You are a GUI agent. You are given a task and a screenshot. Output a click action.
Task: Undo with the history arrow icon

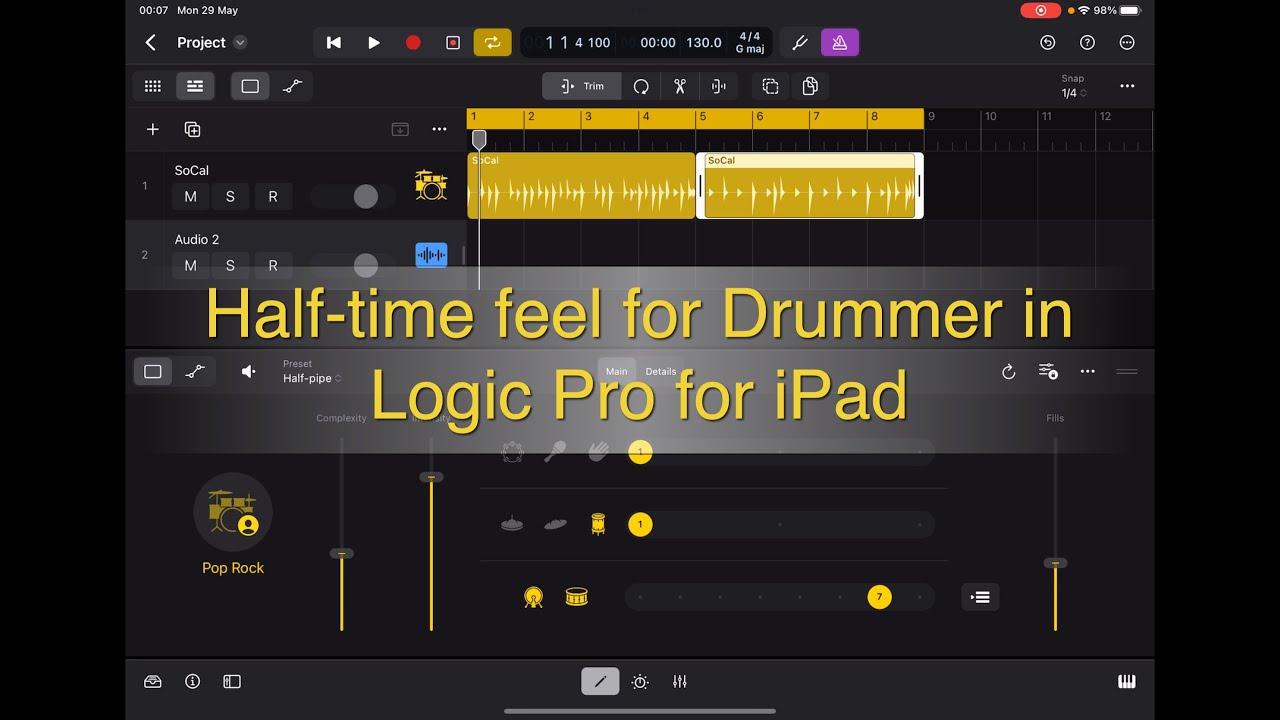[1047, 43]
